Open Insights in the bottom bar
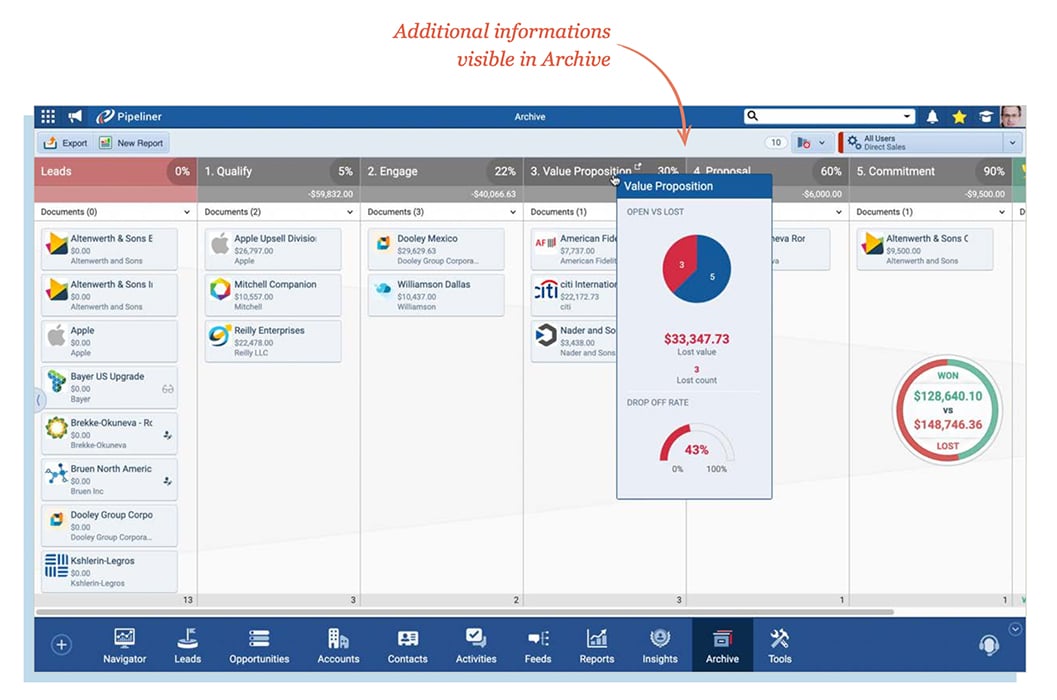The width and height of the screenshot is (1057, 700). [660, 646]
